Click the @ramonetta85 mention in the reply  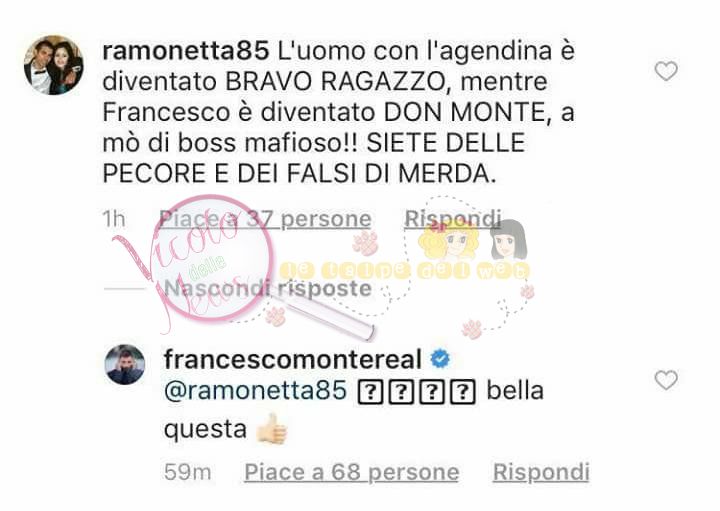pos(255,391)
